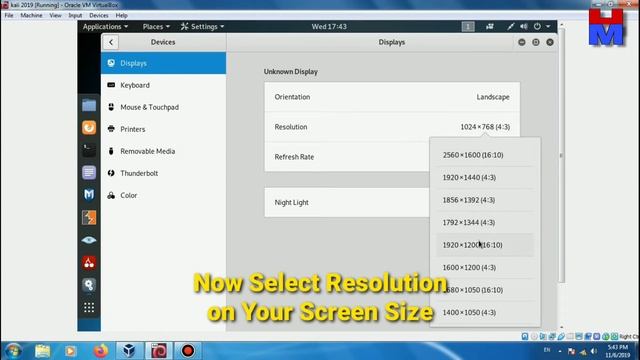Click workspace indicator 1 in top bar

(468, 27)
